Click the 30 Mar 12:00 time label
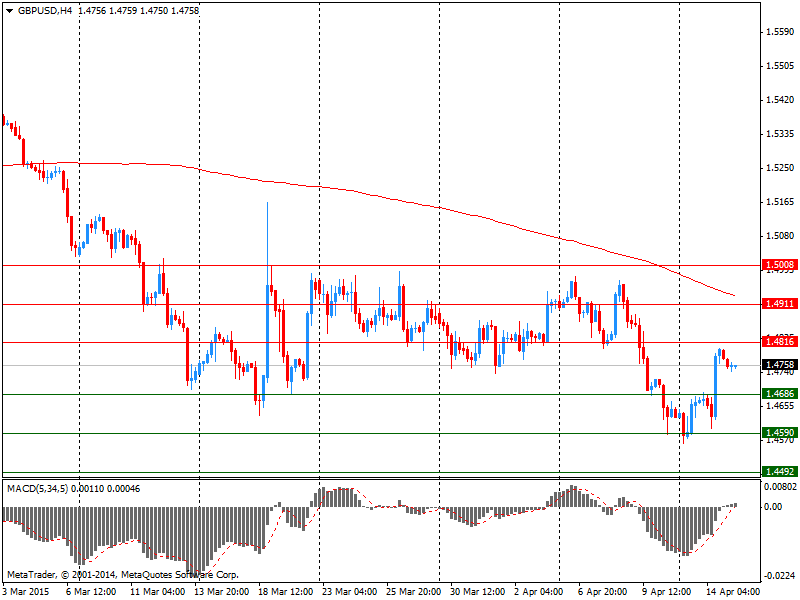800x600 pixels. [x=478, y=592]
